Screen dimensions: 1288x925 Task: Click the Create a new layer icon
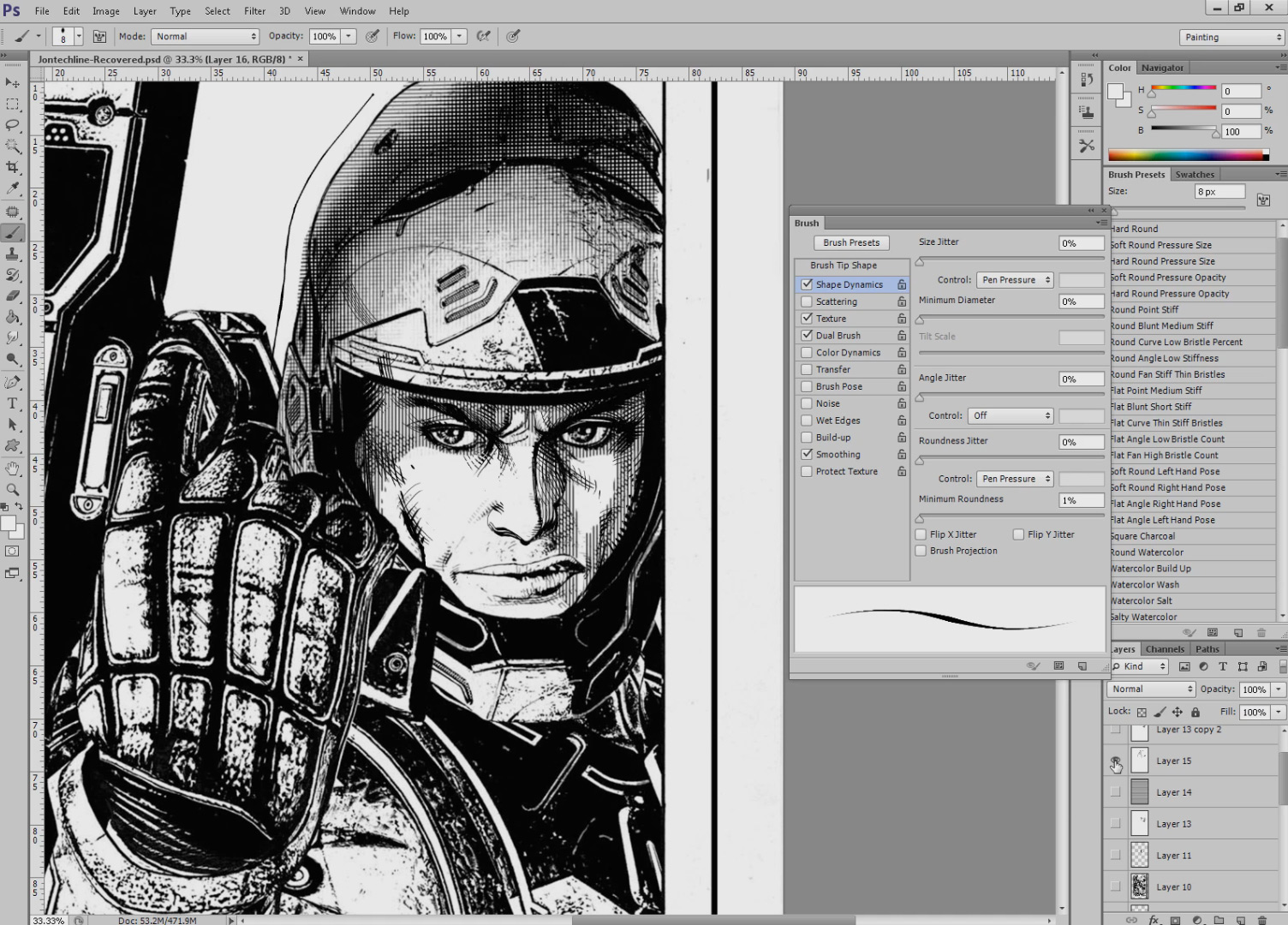coord(1241,920)
